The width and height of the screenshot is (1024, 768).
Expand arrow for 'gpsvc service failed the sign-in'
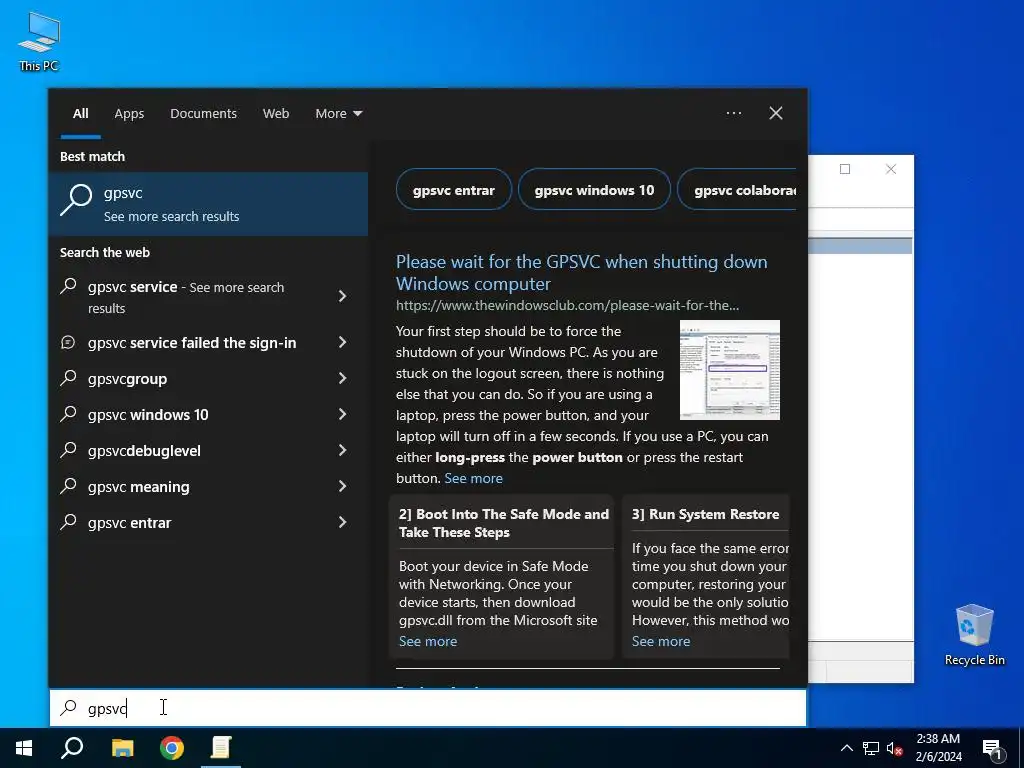pyautogui.click(x=343, y=342)
